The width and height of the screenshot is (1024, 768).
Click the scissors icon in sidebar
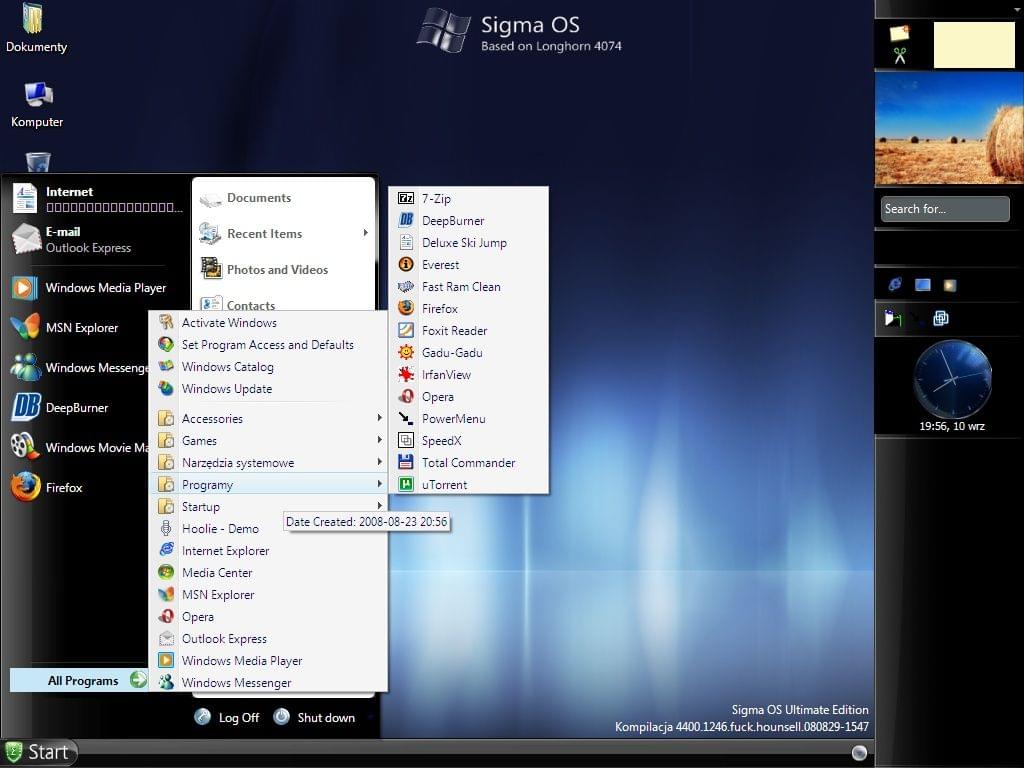click(x=900, y=56)
